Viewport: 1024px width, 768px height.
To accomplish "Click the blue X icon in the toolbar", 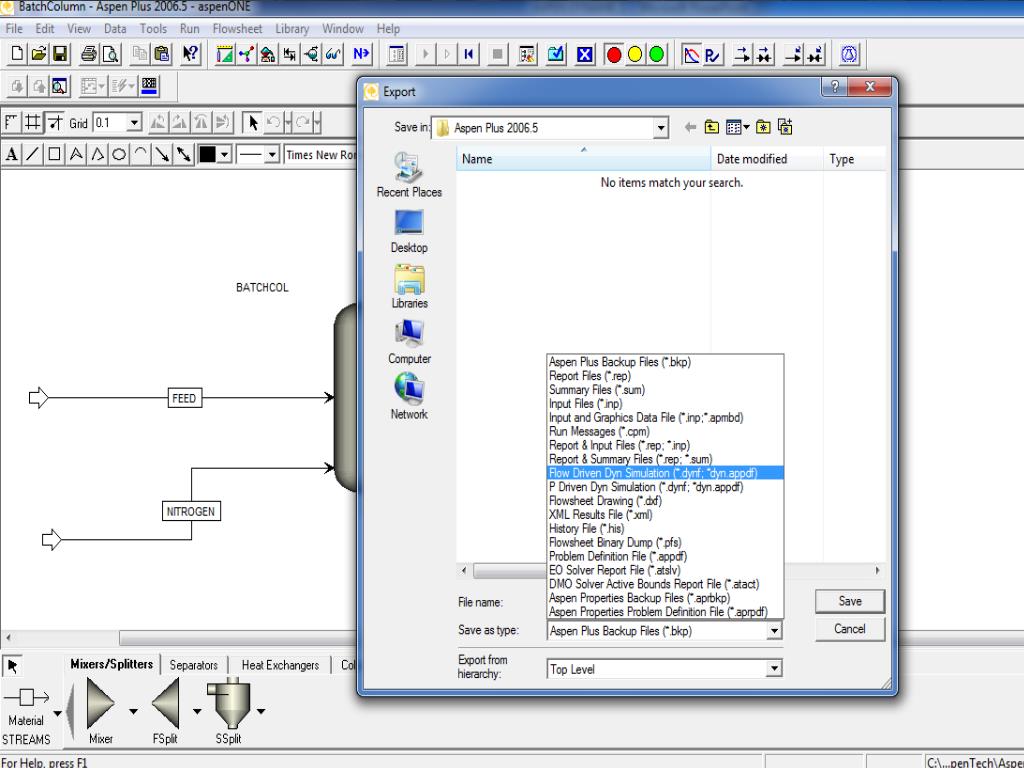I will [584, 54].
